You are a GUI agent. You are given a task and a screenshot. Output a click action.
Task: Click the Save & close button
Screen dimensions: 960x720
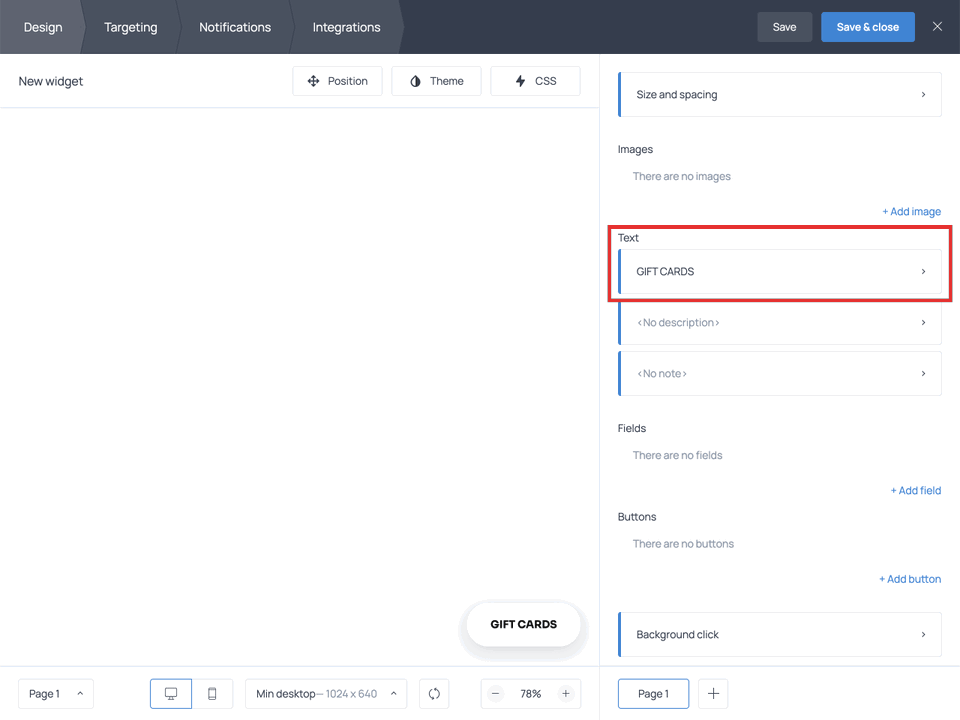tap(867, 27)
